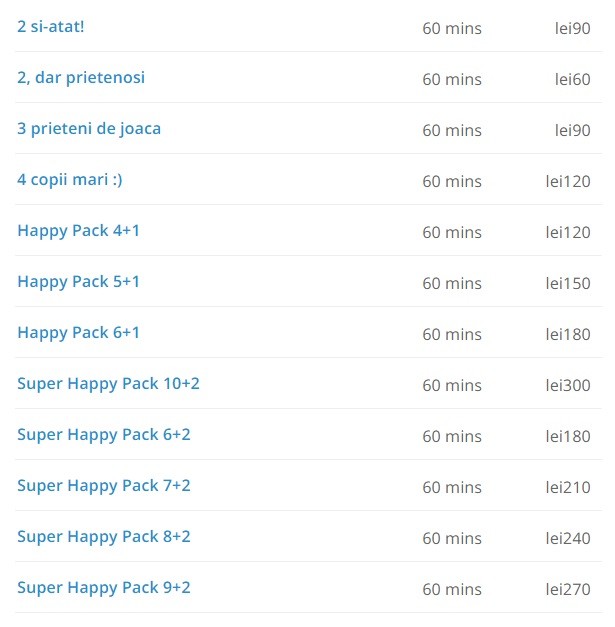Click the lei210 price text

[x=568, y=488]
